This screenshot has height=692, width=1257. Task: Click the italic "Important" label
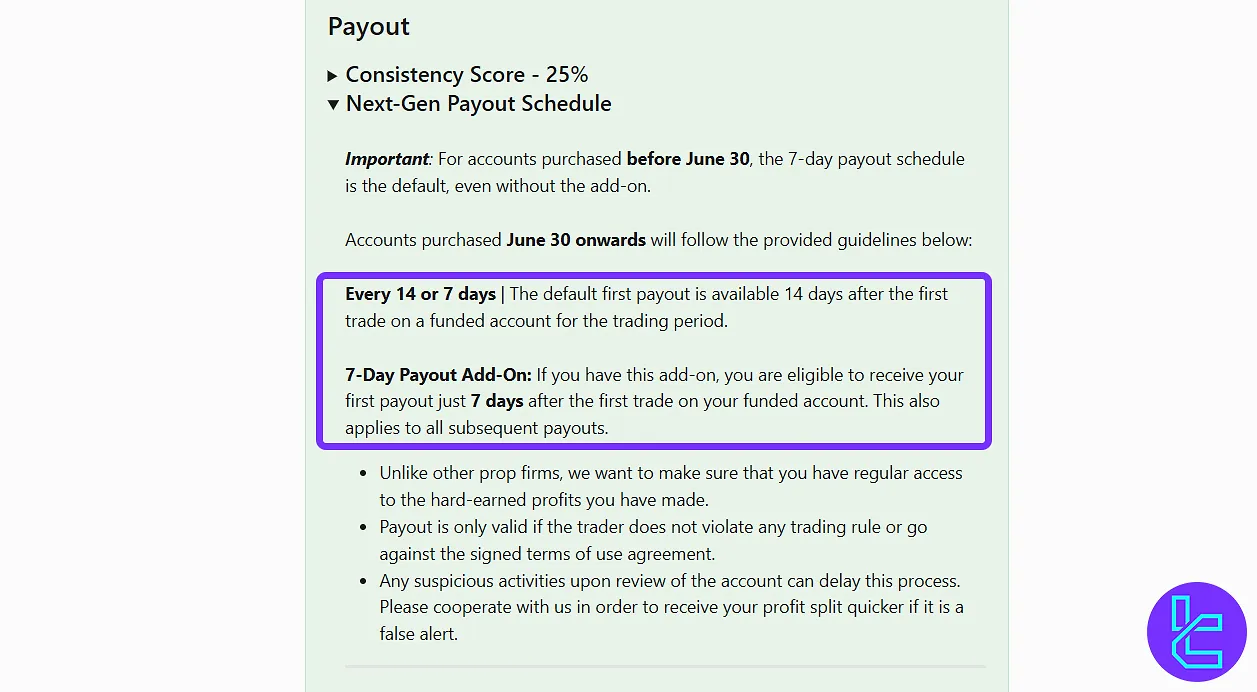click(x=387, y=159)
